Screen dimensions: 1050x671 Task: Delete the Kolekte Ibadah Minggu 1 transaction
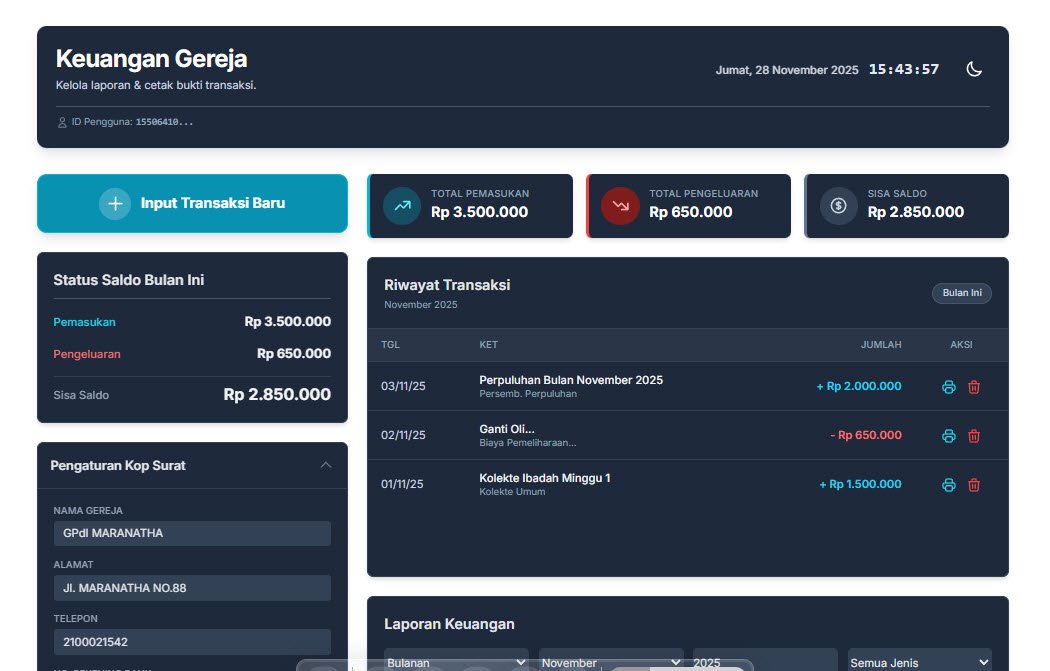[974, 485]
